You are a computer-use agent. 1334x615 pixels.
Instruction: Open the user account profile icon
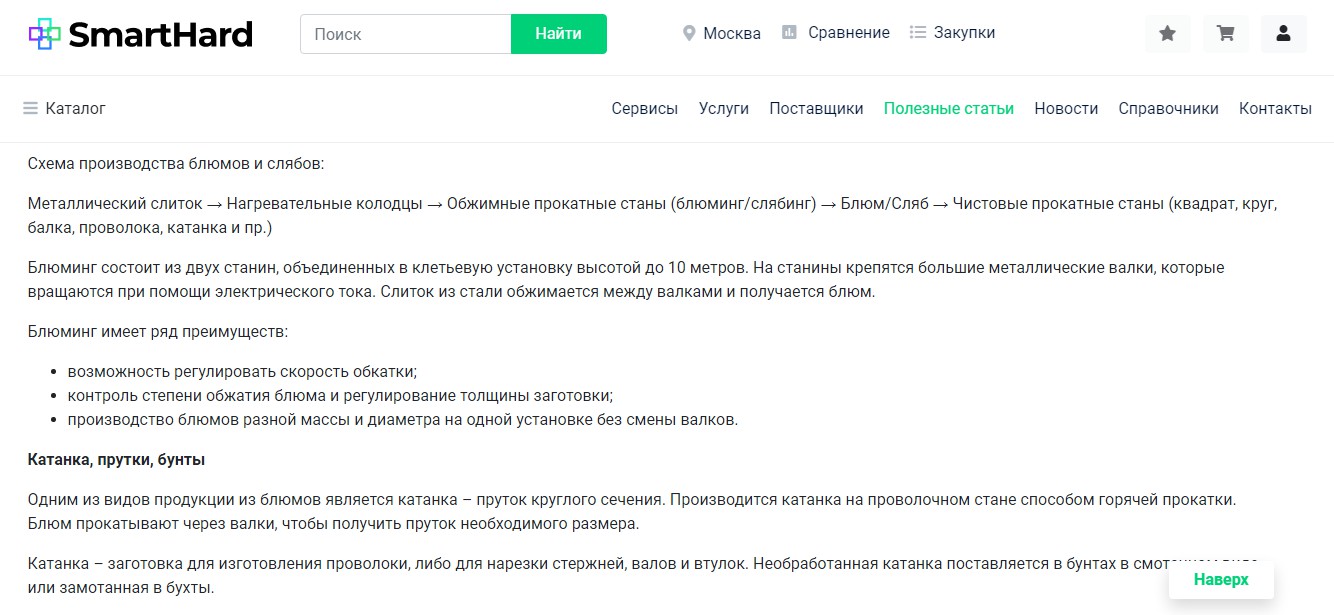click(x=1283, y=34)
